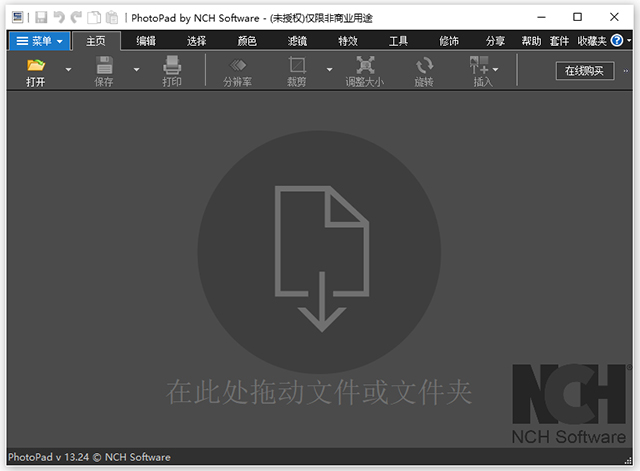Click the Print (打印) printer icon
Screen dimensions: 640x471
click(172, 65)
